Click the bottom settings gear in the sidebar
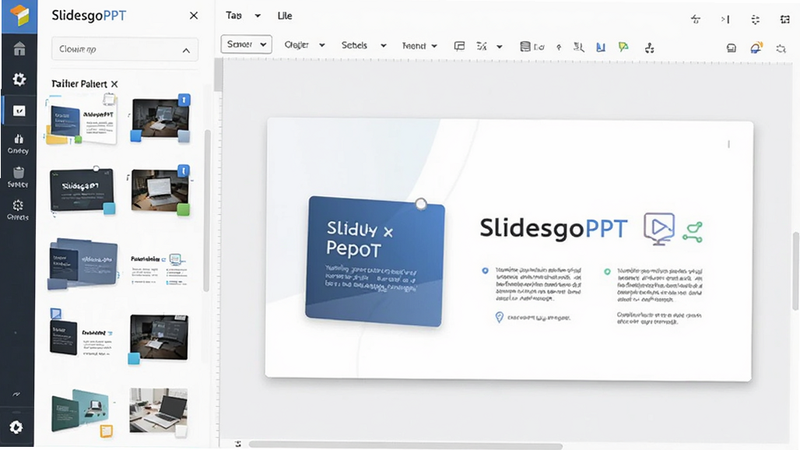Screen dimensions: 800x450 (16, 427)
